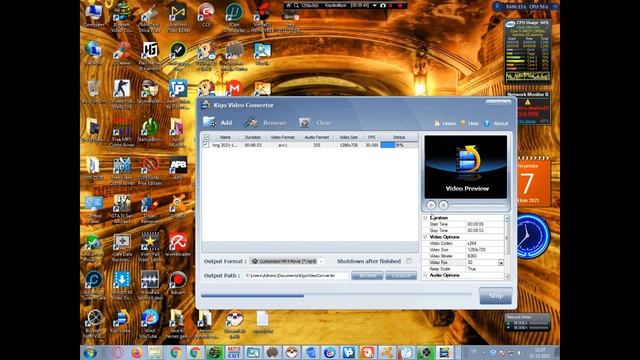Click the Video Preview seek slider
The height and width of the screenshot is (360, 640).
tap(479, 205)
